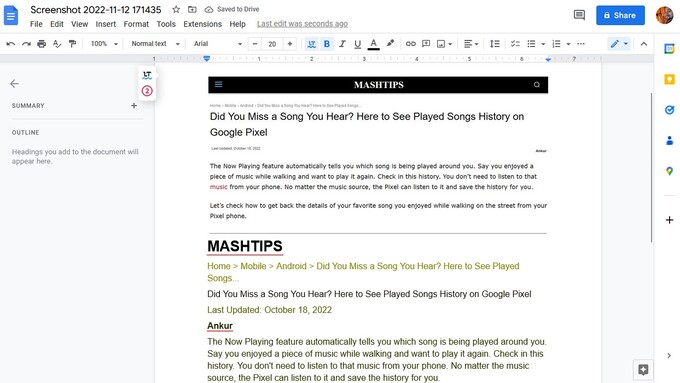This screenshot has height=383, width=680.
Task: Toggle bold formatting
Action: [x=327, y=44]
